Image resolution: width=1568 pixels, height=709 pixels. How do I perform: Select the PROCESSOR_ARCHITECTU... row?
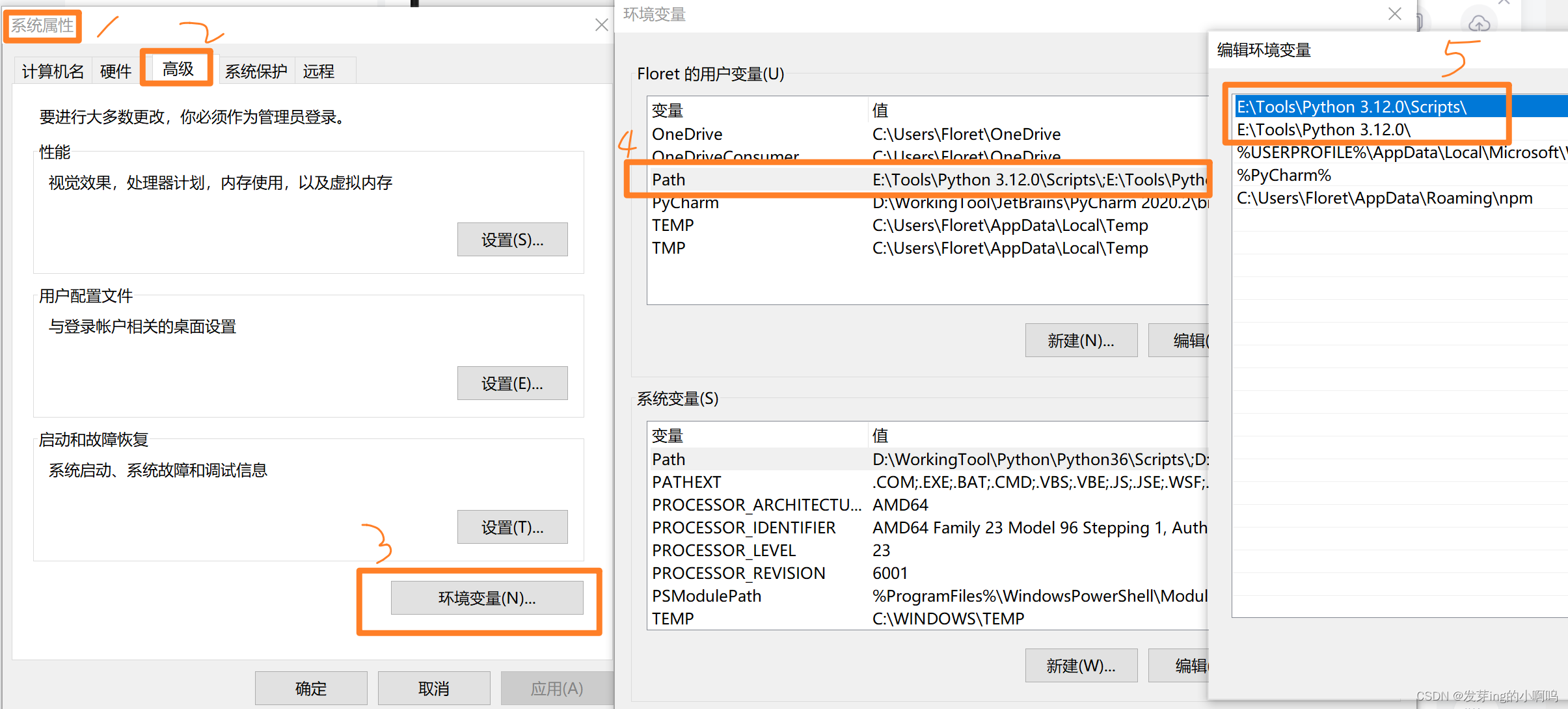pos(928,505)
